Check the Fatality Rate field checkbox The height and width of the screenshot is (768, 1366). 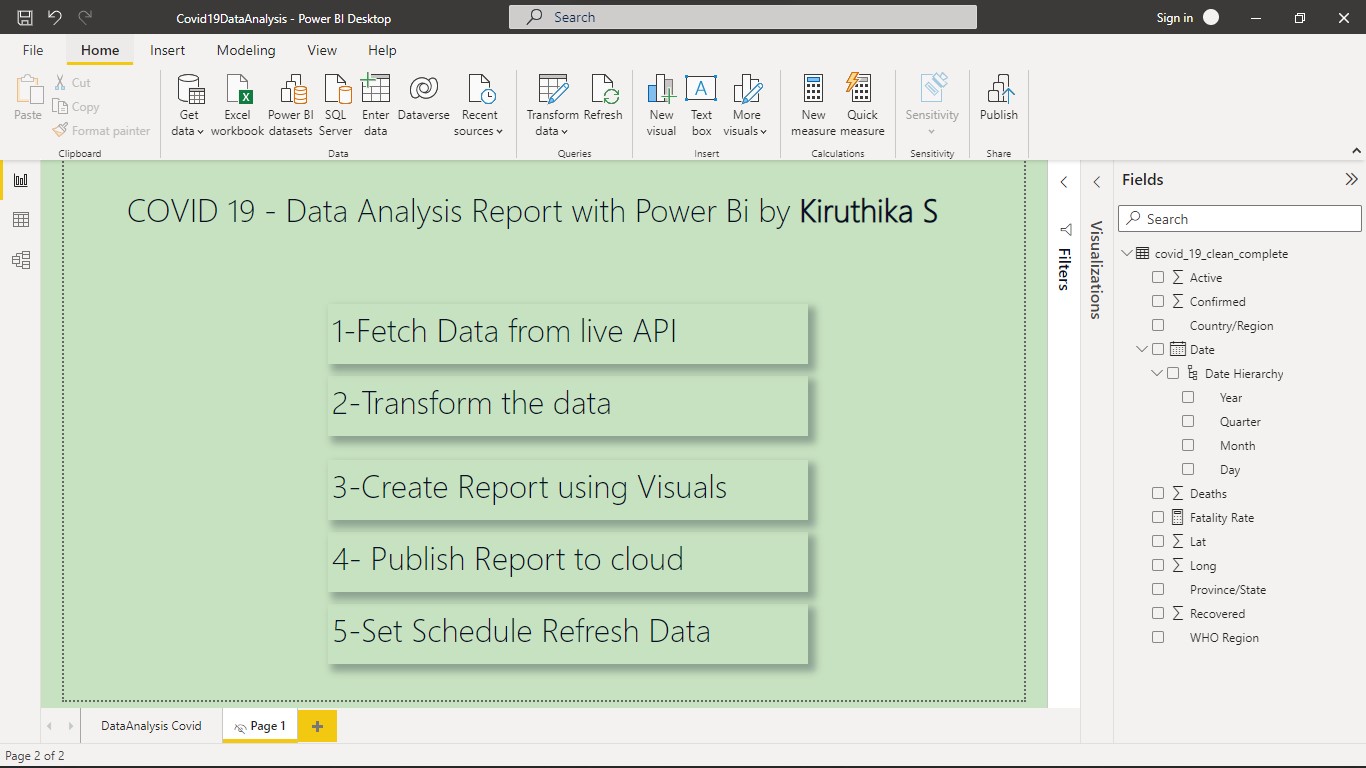1158,517
